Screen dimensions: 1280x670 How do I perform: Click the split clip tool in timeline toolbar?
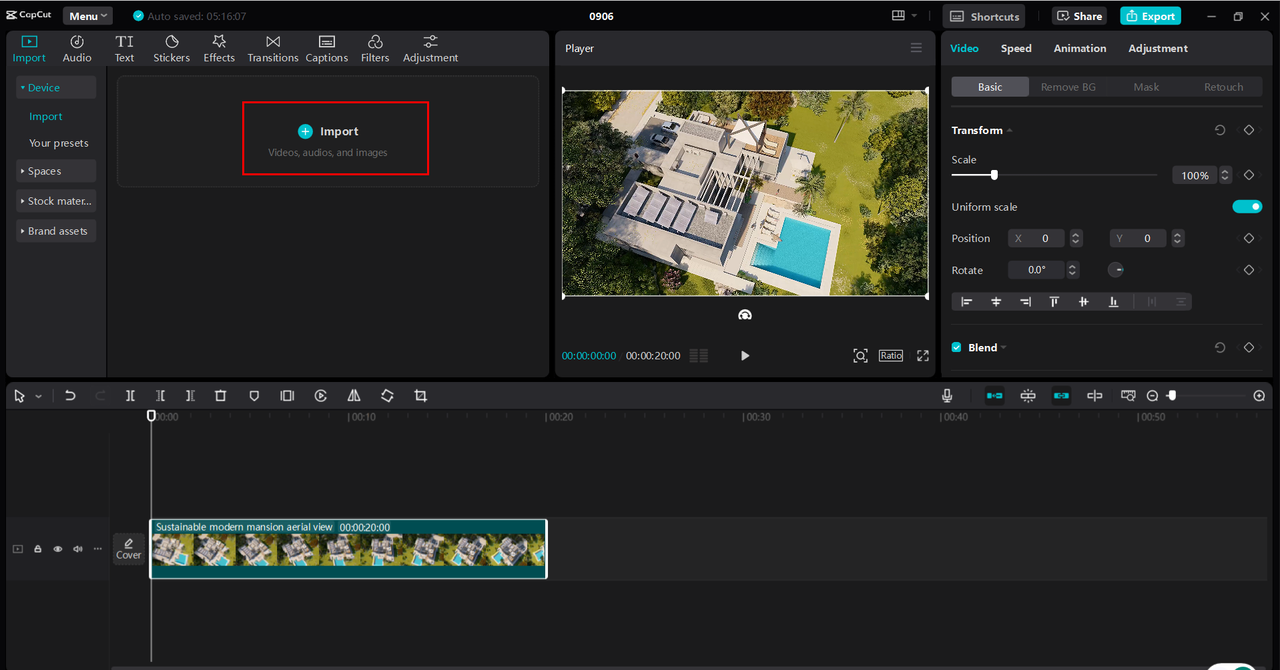click(x=130, y=396)
